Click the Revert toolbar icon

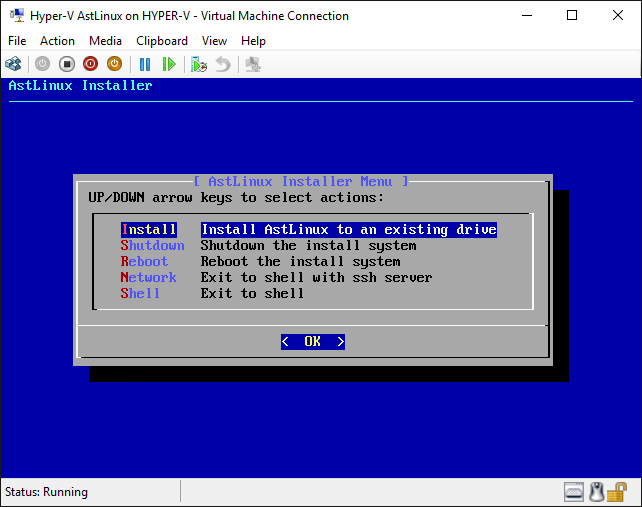click(223, 64)
